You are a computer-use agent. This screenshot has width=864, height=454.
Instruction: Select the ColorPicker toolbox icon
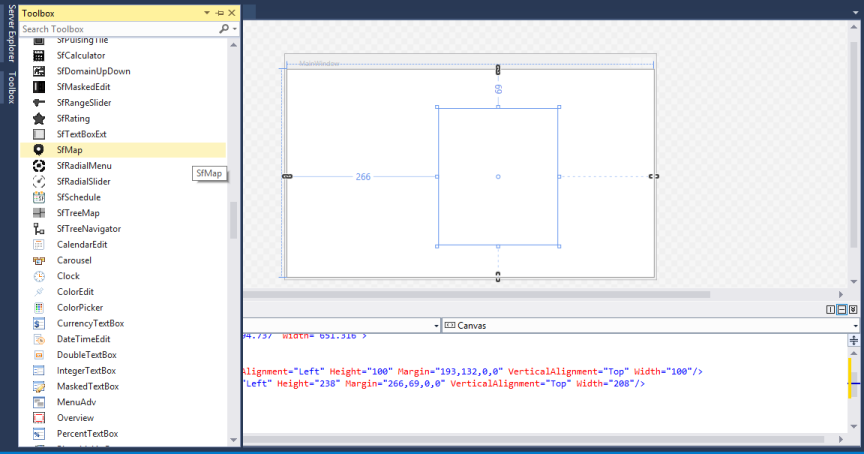click(x=39, y=307)
